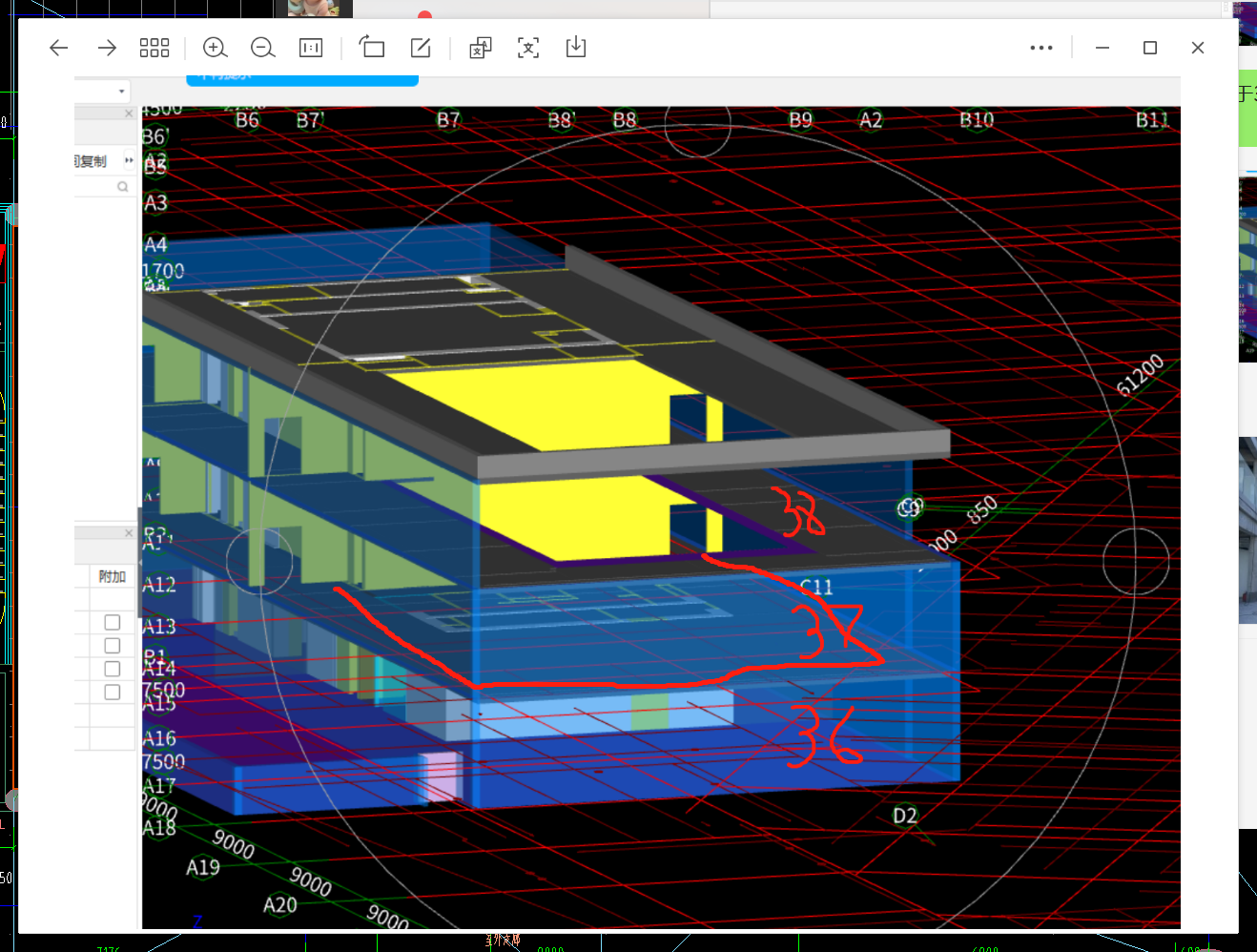Click the extract text (OCR) icon
1257x952 pixels.
coord(528,48)
